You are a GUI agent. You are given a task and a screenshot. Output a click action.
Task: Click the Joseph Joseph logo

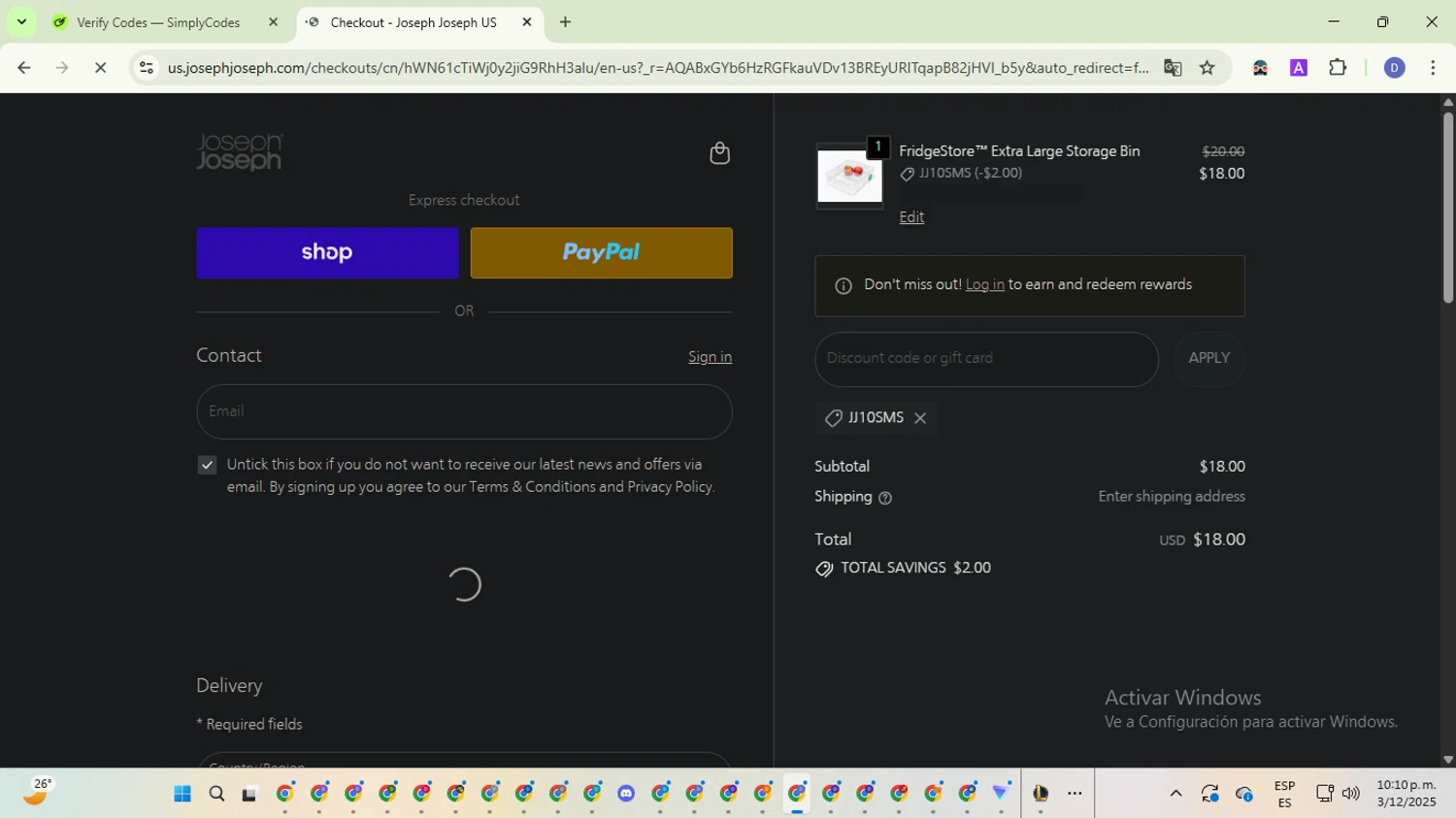click(x=240, y=152)
